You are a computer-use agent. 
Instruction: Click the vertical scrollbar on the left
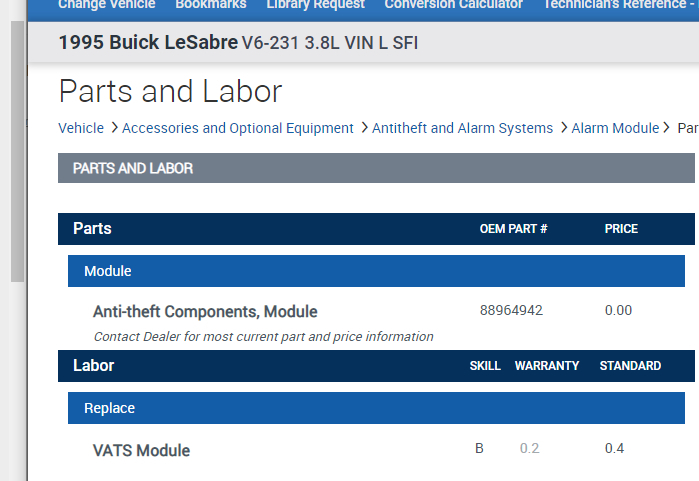coord(17,150)
